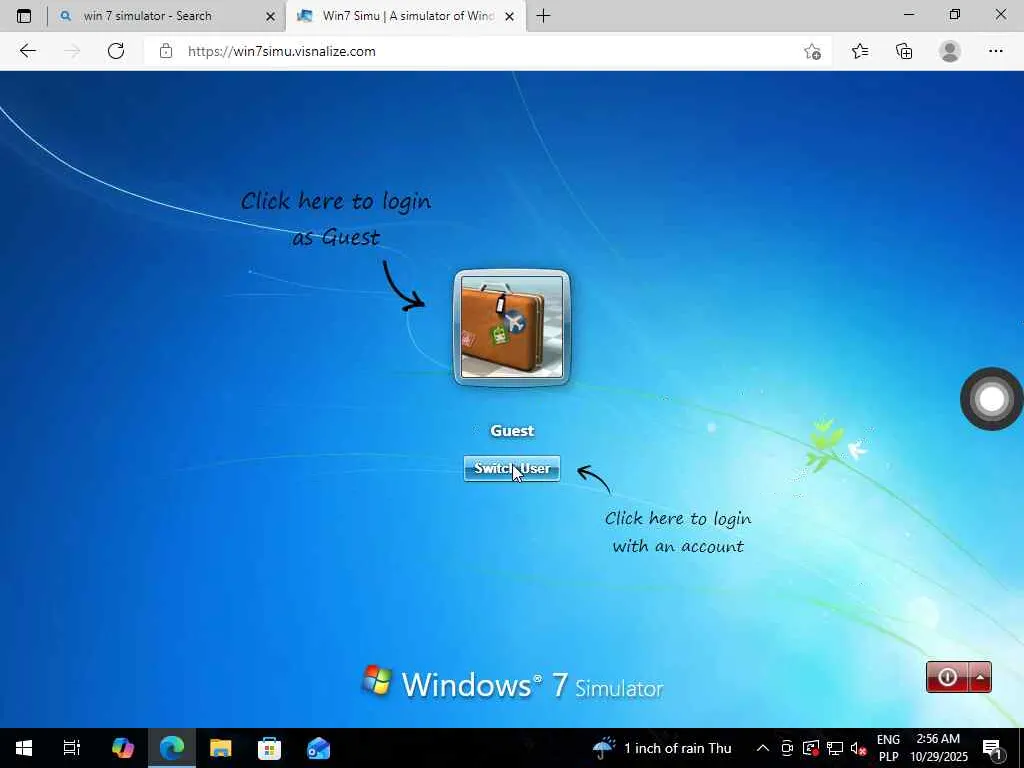This screenshot has width=1024, height=768.
Task: Click the floating round assistive button
Action: [x=991, y=399]
